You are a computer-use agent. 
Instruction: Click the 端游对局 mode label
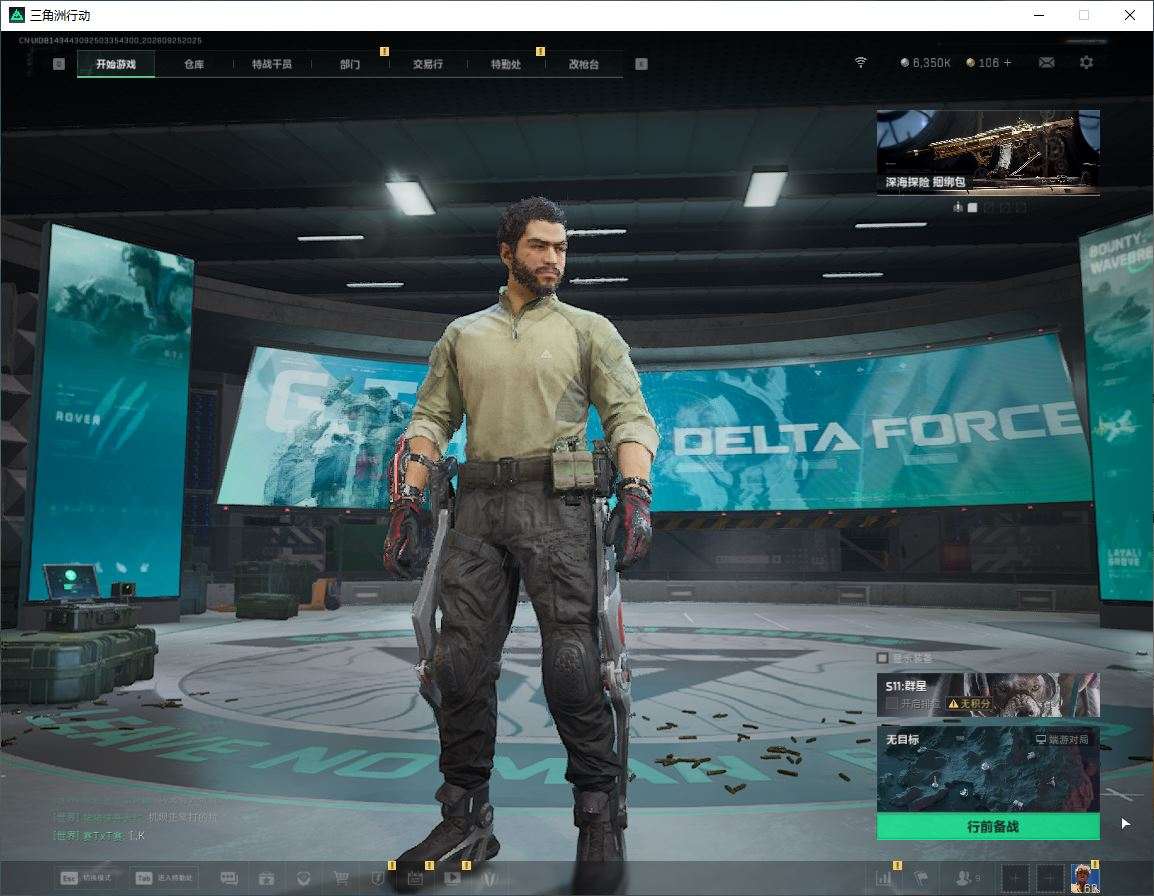coord(1062,739)
